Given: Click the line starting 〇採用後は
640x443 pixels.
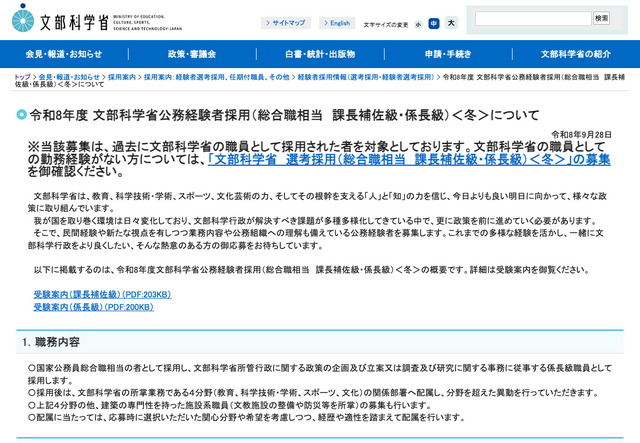Looking at the screenshot, I should click(x=314, y=393).
